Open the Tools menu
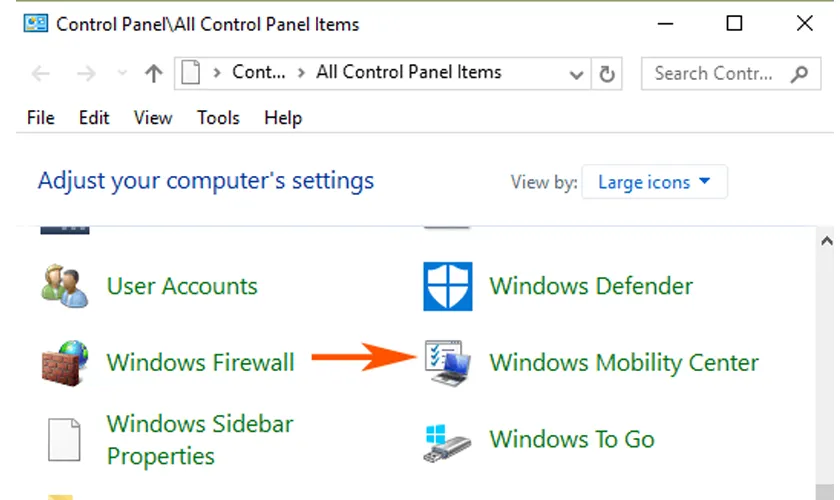Image resolution: width=840 pixels, height=500 pixels. [218, 118]
